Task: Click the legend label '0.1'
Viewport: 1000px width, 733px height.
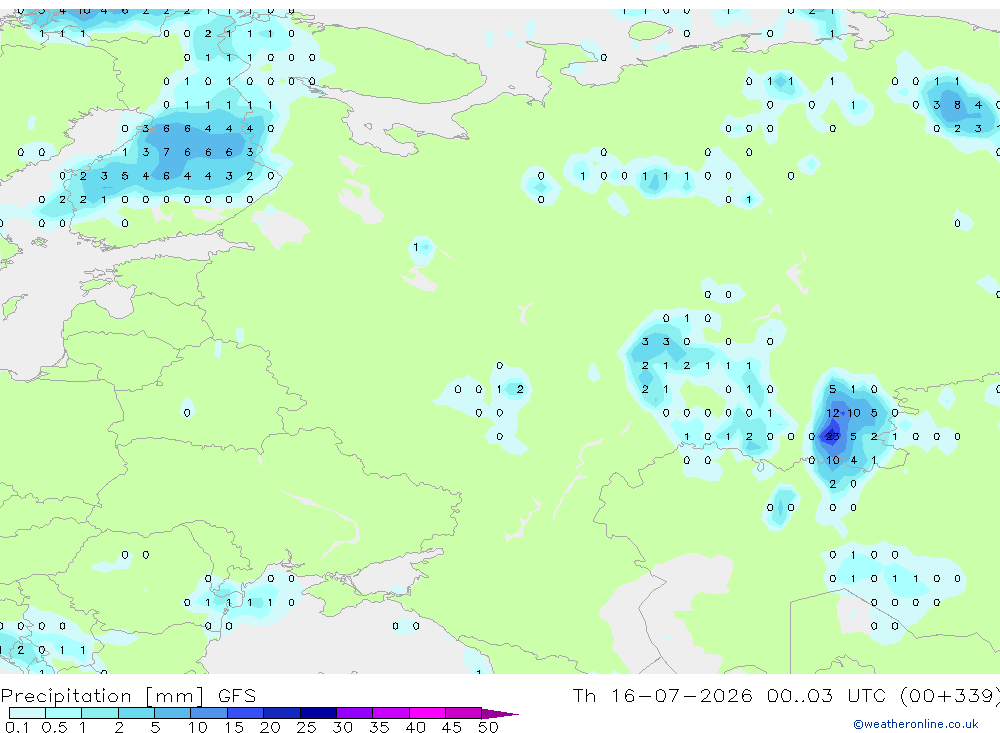Action: click(17, 727)
